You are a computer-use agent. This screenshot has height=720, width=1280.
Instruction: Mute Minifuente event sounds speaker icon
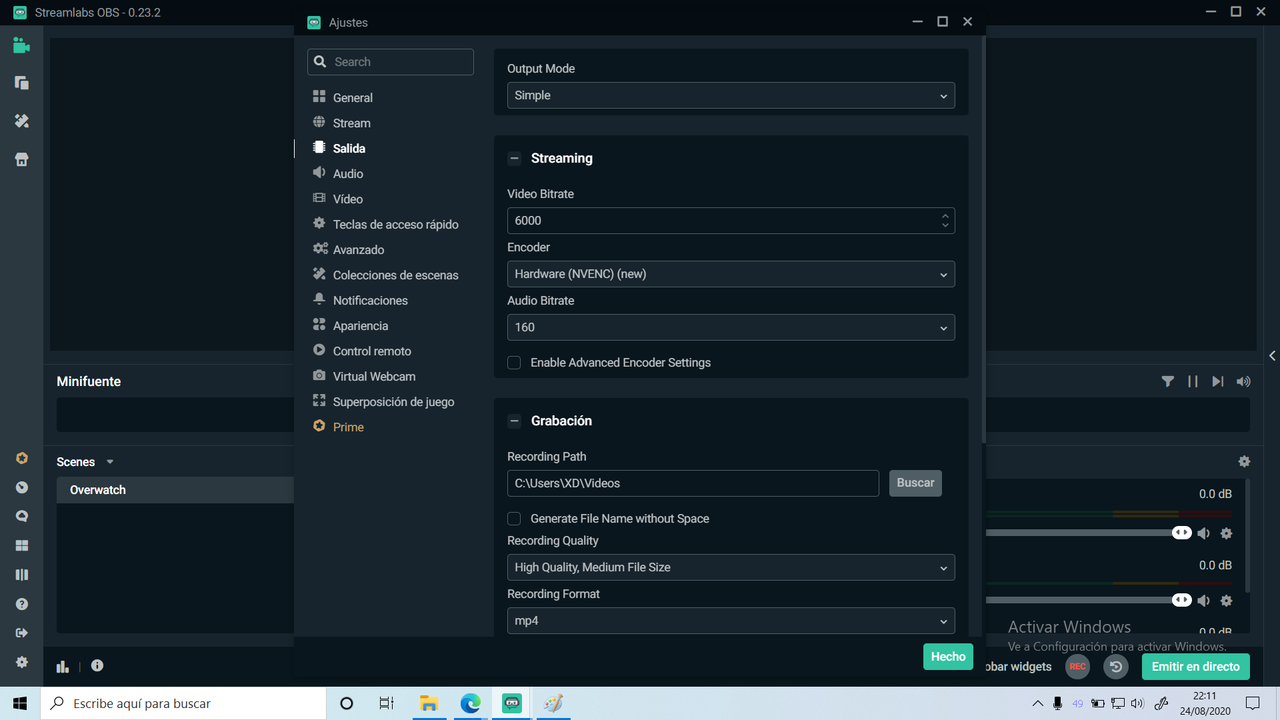point(1243,381)
